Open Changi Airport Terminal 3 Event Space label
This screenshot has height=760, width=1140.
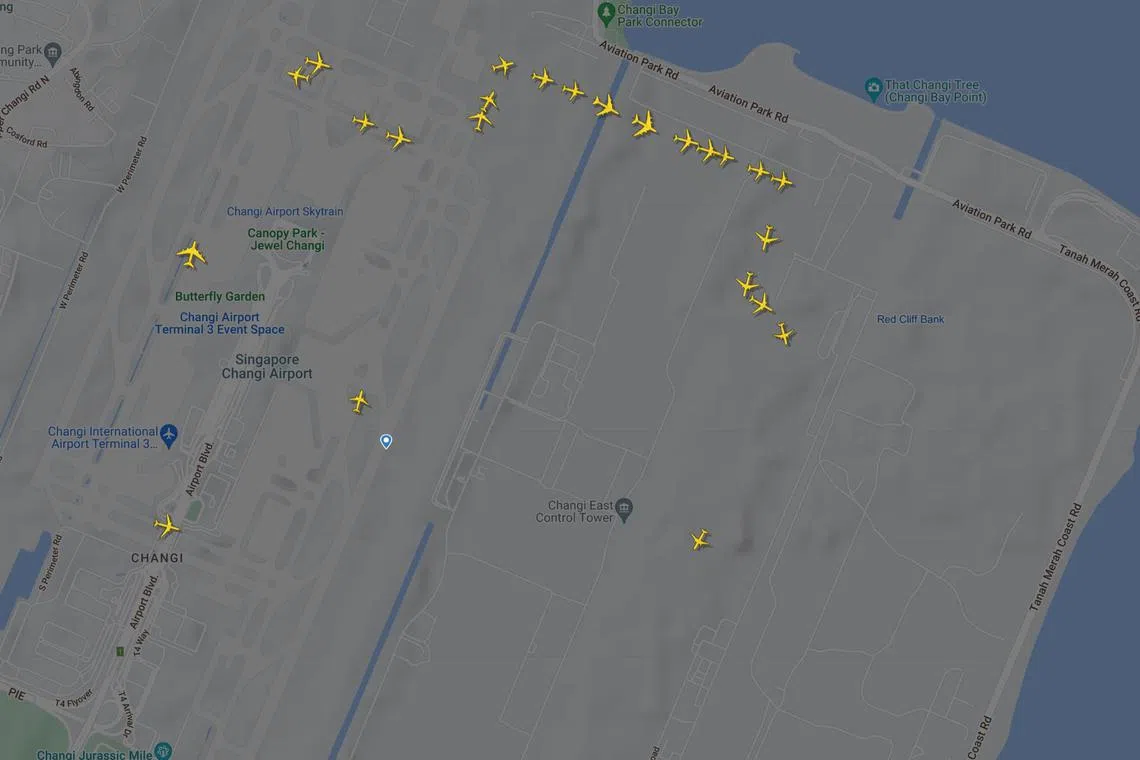(x=220, y=324)
